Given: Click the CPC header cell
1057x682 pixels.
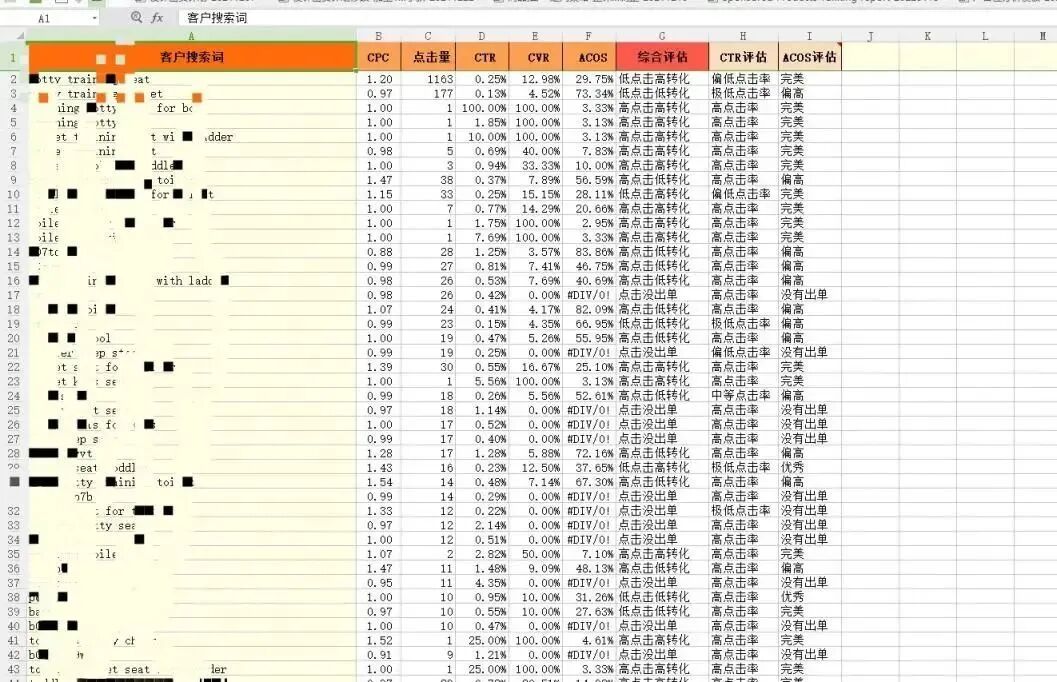Looking at the screenshot, I should point(378,57).
